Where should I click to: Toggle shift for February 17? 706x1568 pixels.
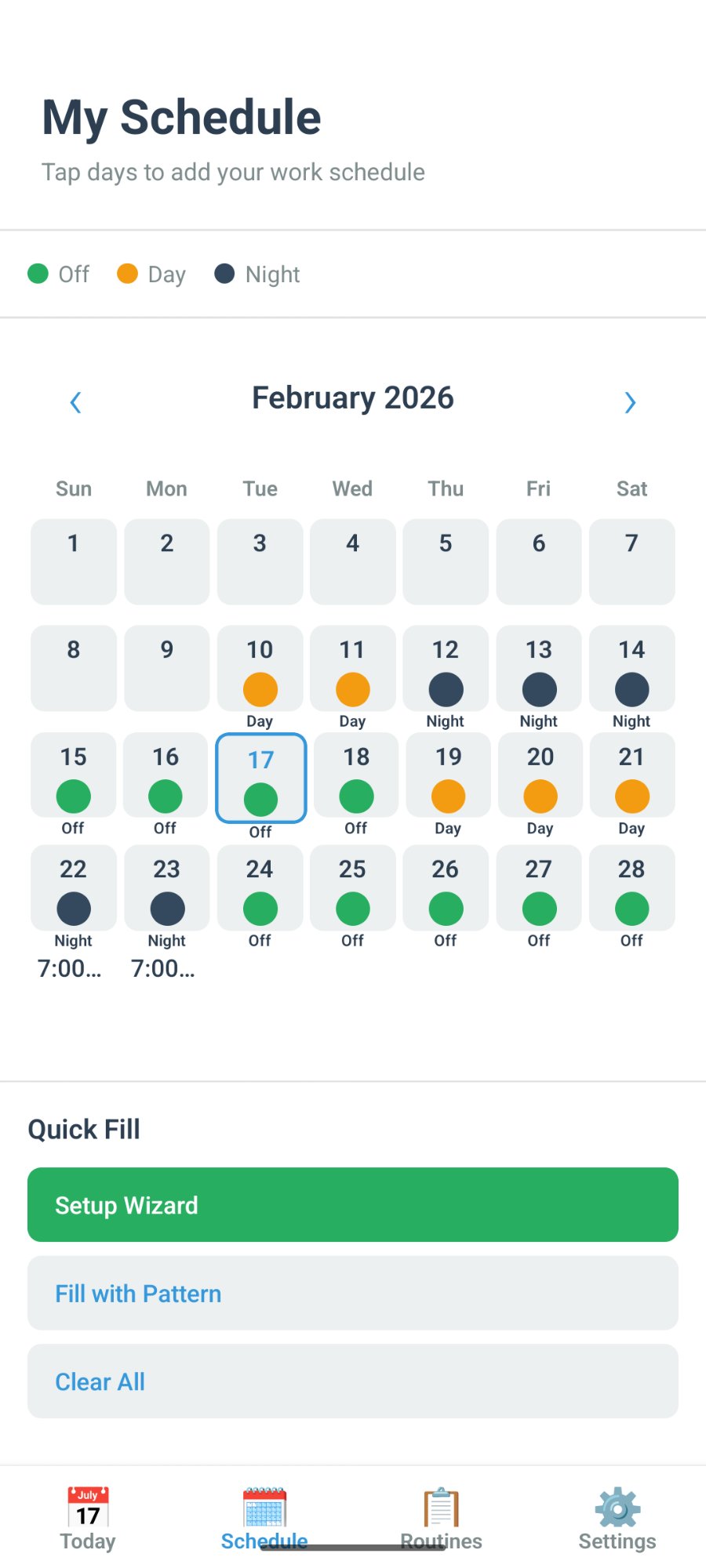(260, 778)
